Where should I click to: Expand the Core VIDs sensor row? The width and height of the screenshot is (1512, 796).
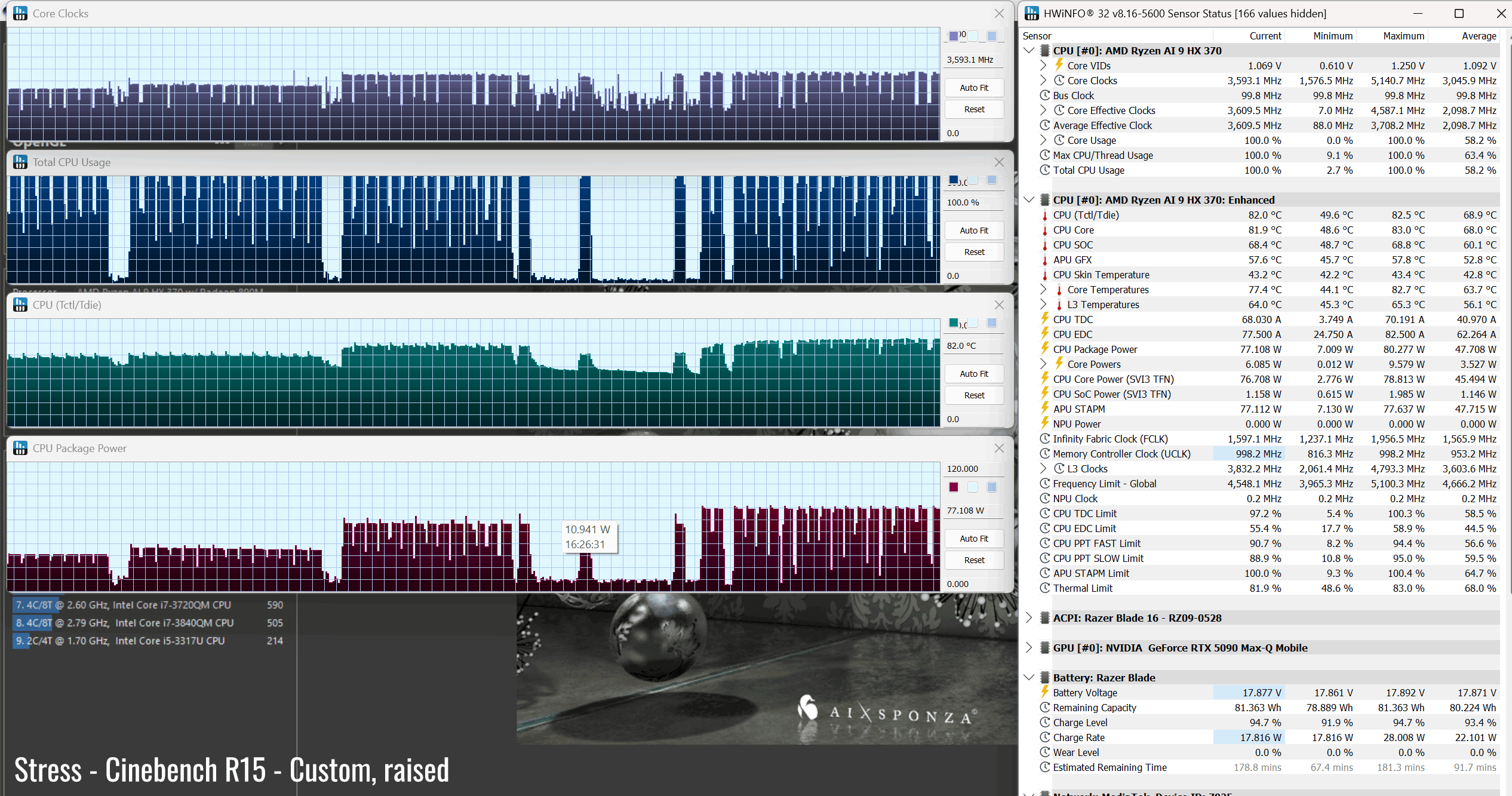pos(1043,65)
